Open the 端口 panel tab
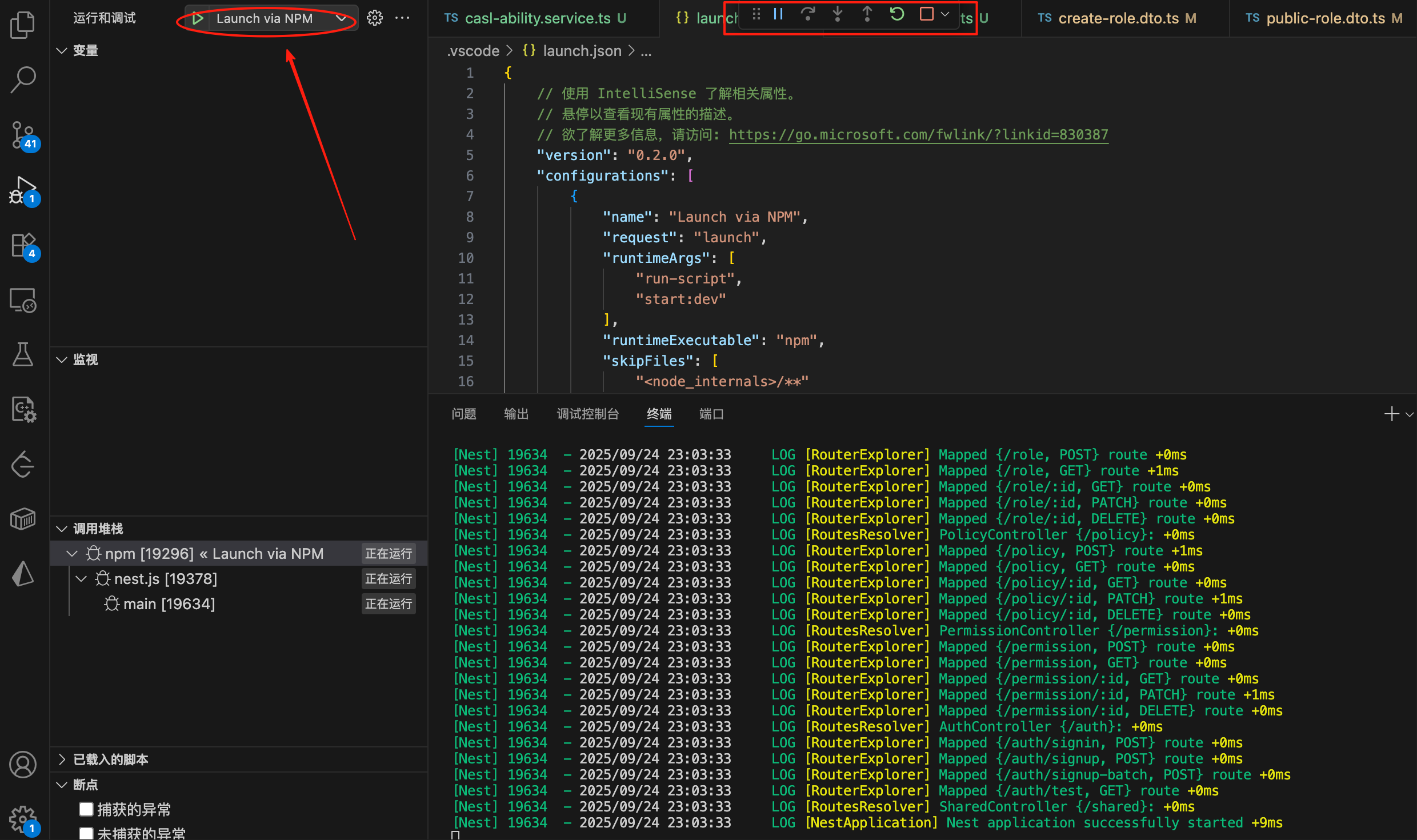The width and height of the screenshot is (1417, 840). (x=712, y=414)
